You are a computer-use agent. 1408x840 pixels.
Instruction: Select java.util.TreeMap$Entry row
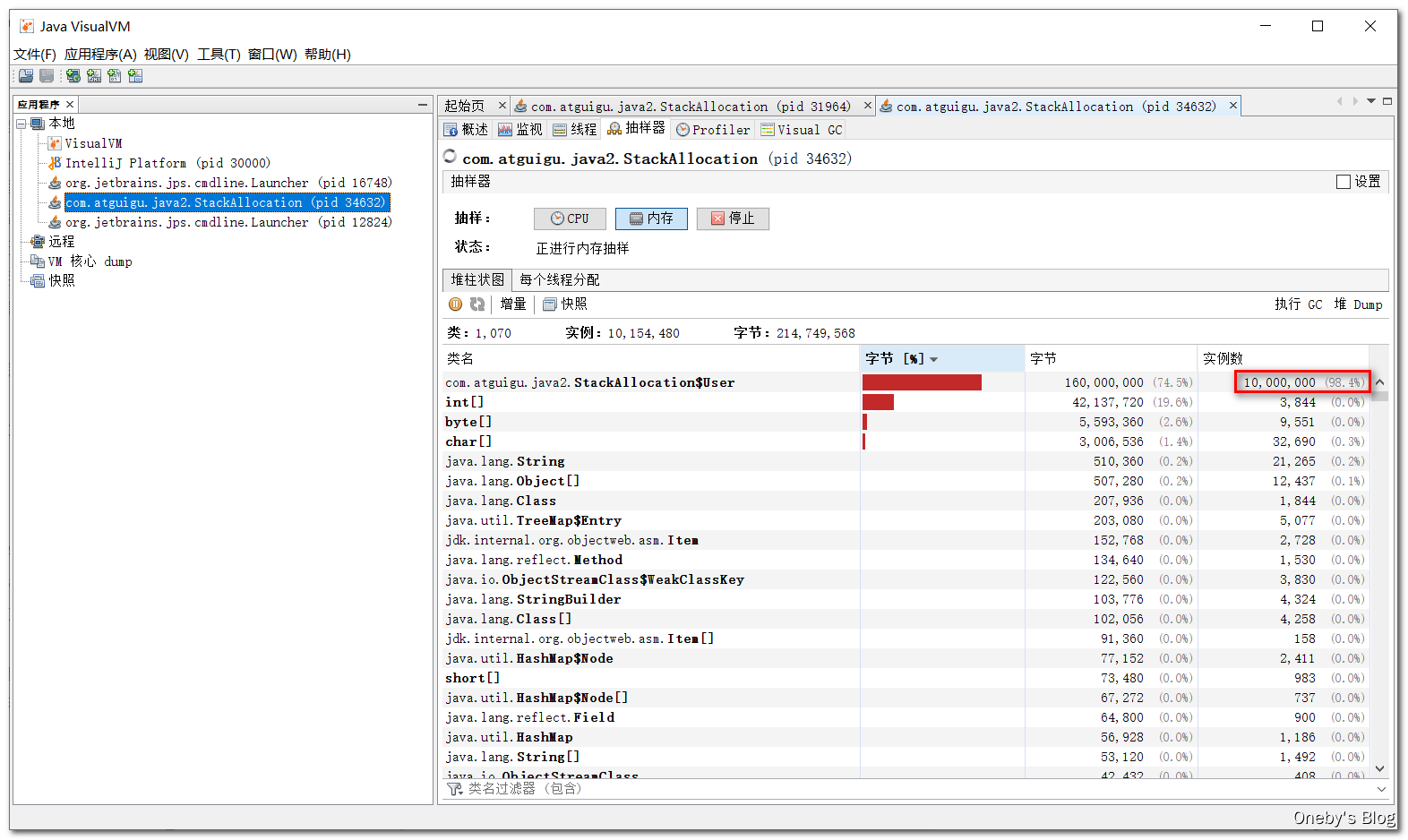[906, 520]
